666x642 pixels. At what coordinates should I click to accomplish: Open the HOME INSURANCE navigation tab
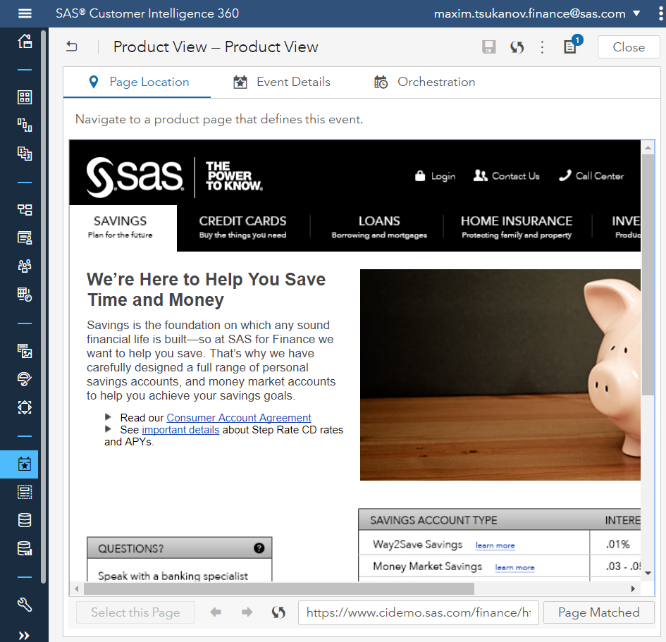point(516,227)
